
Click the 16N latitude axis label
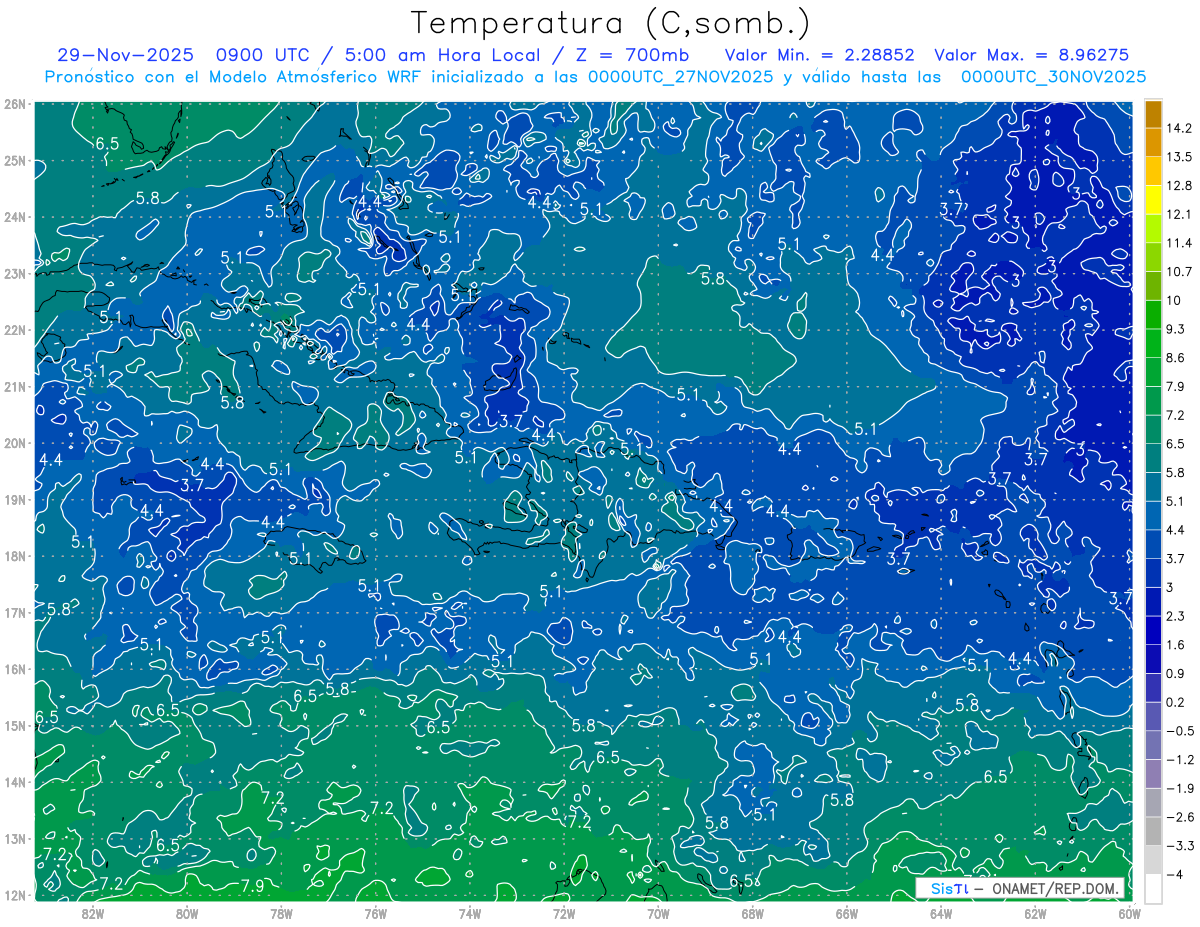point(14,669)
